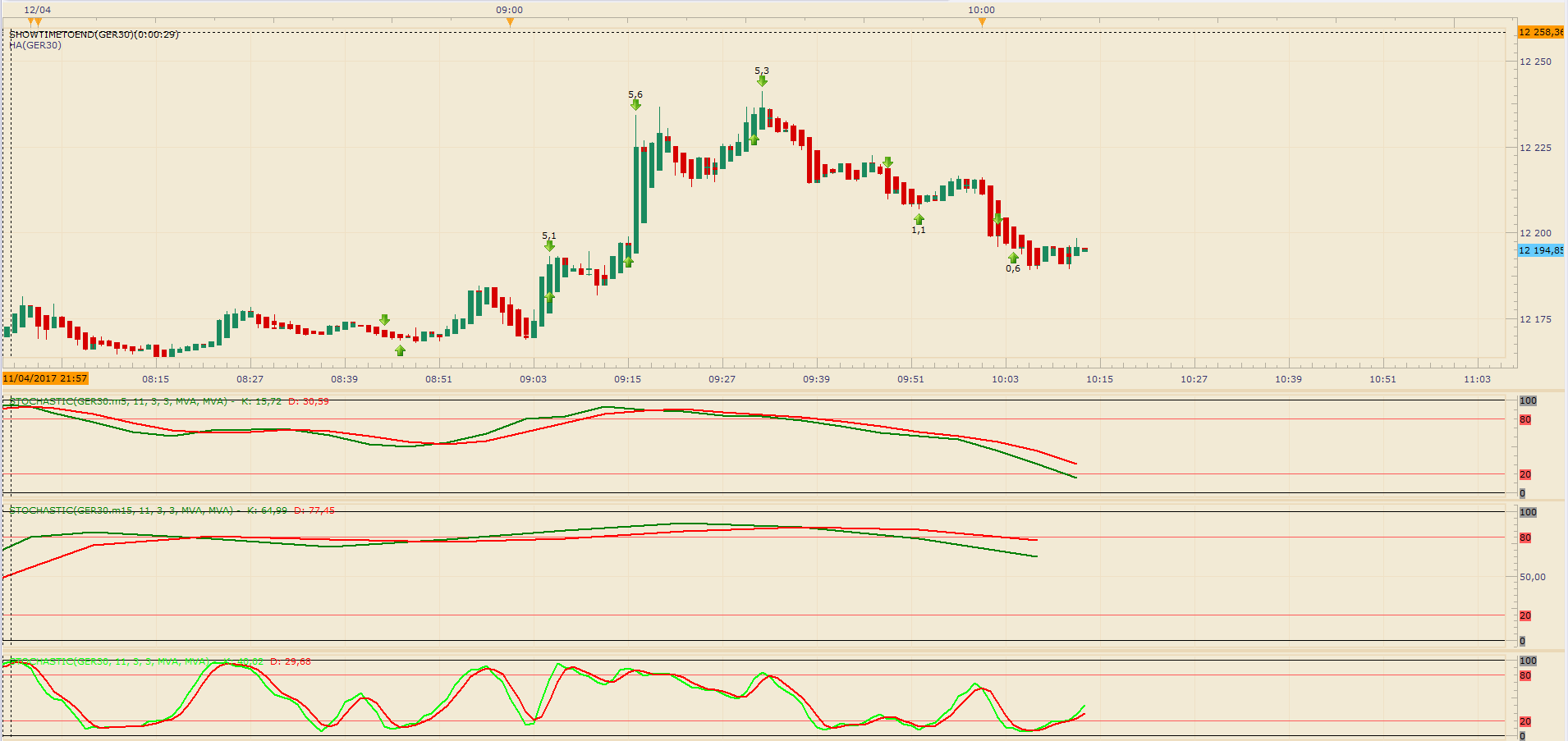Click the orange 12 258,36 price label
Image resolution: width=1568 pixels, height=741 pixels.
point(1540,32)
